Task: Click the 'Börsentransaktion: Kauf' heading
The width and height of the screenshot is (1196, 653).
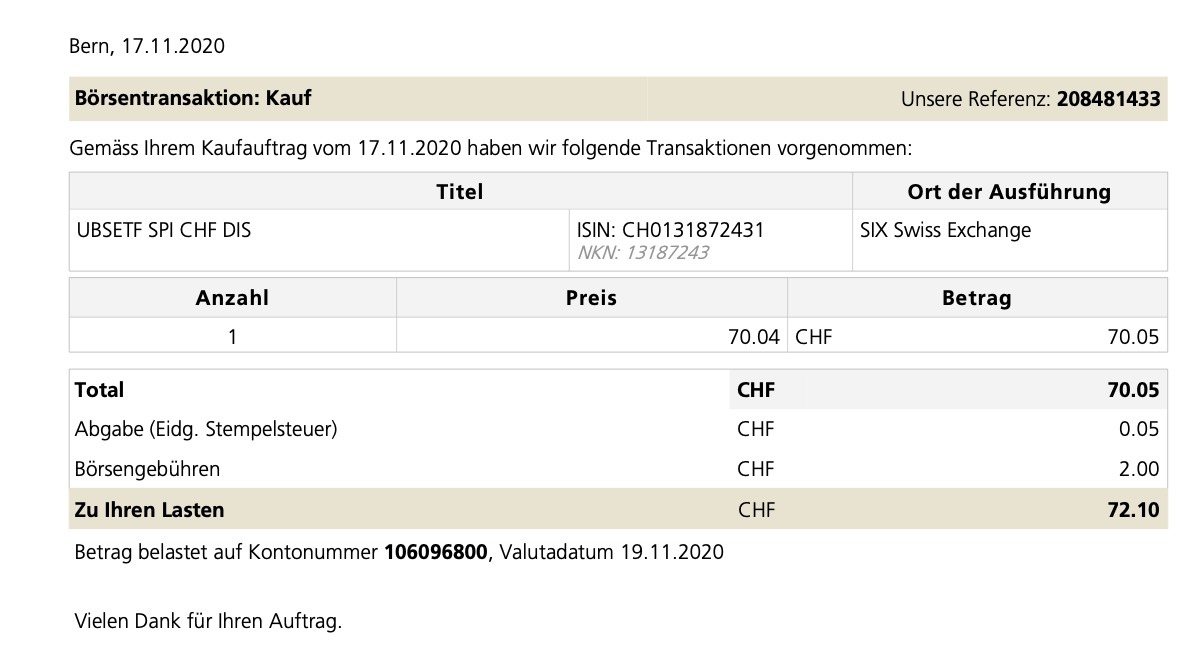Action: tap(193, 98)
